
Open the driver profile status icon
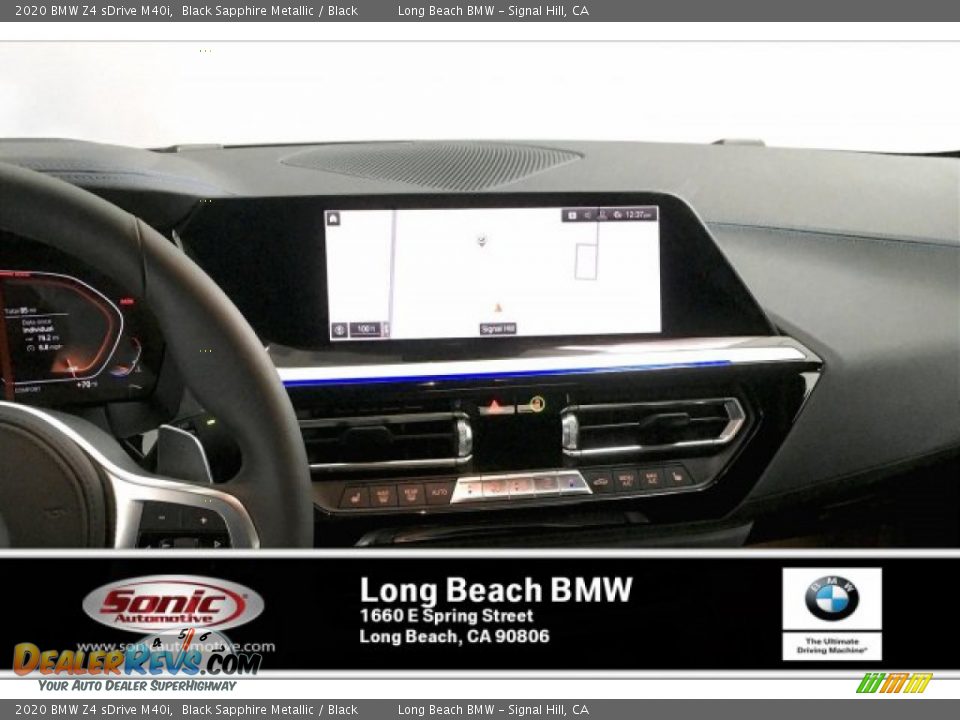pyautogui.click(x=602, y=216)
